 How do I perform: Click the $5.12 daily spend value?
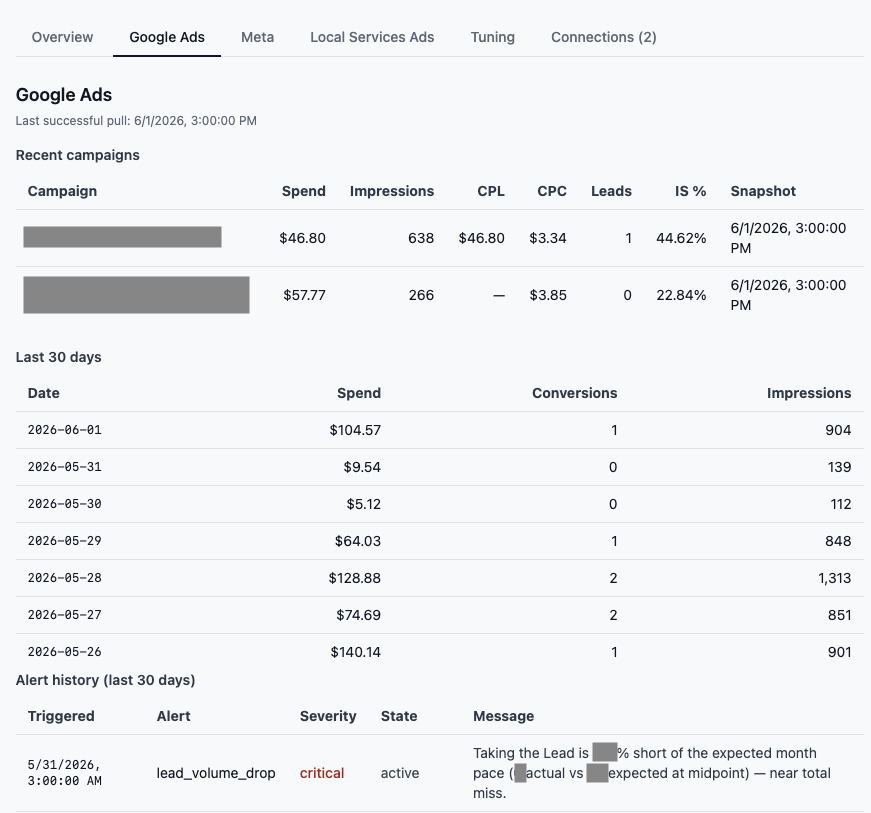point(363,504)
